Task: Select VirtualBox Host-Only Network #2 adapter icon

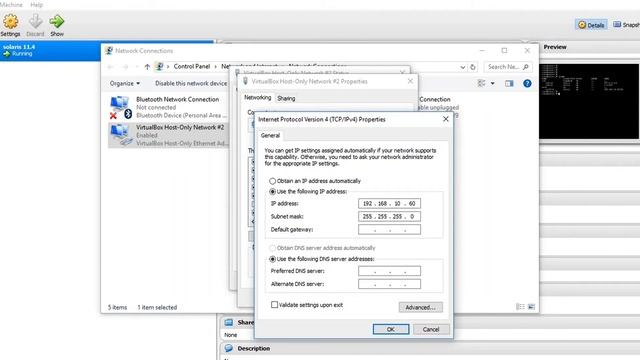Action: 120,135
